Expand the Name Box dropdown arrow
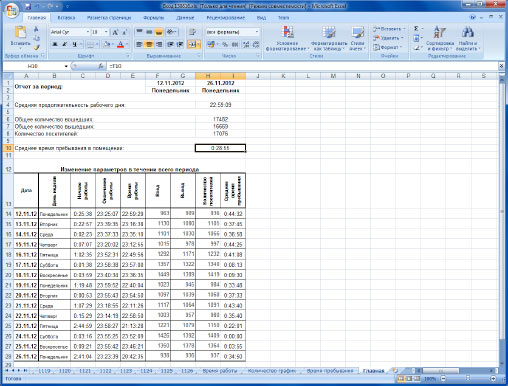 (66, 66)
